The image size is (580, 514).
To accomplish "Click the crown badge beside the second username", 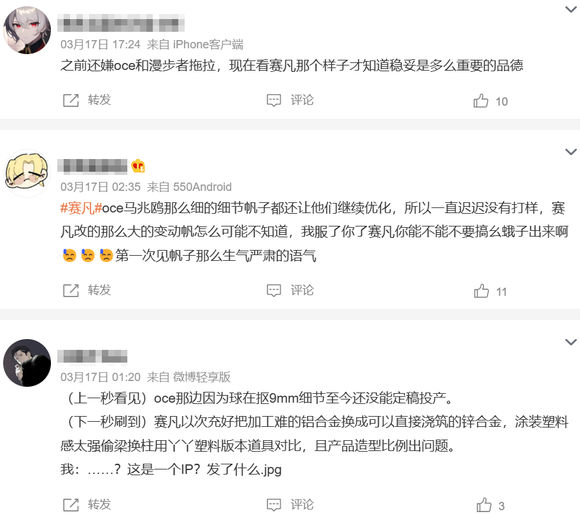I will (x=138, y=166).
